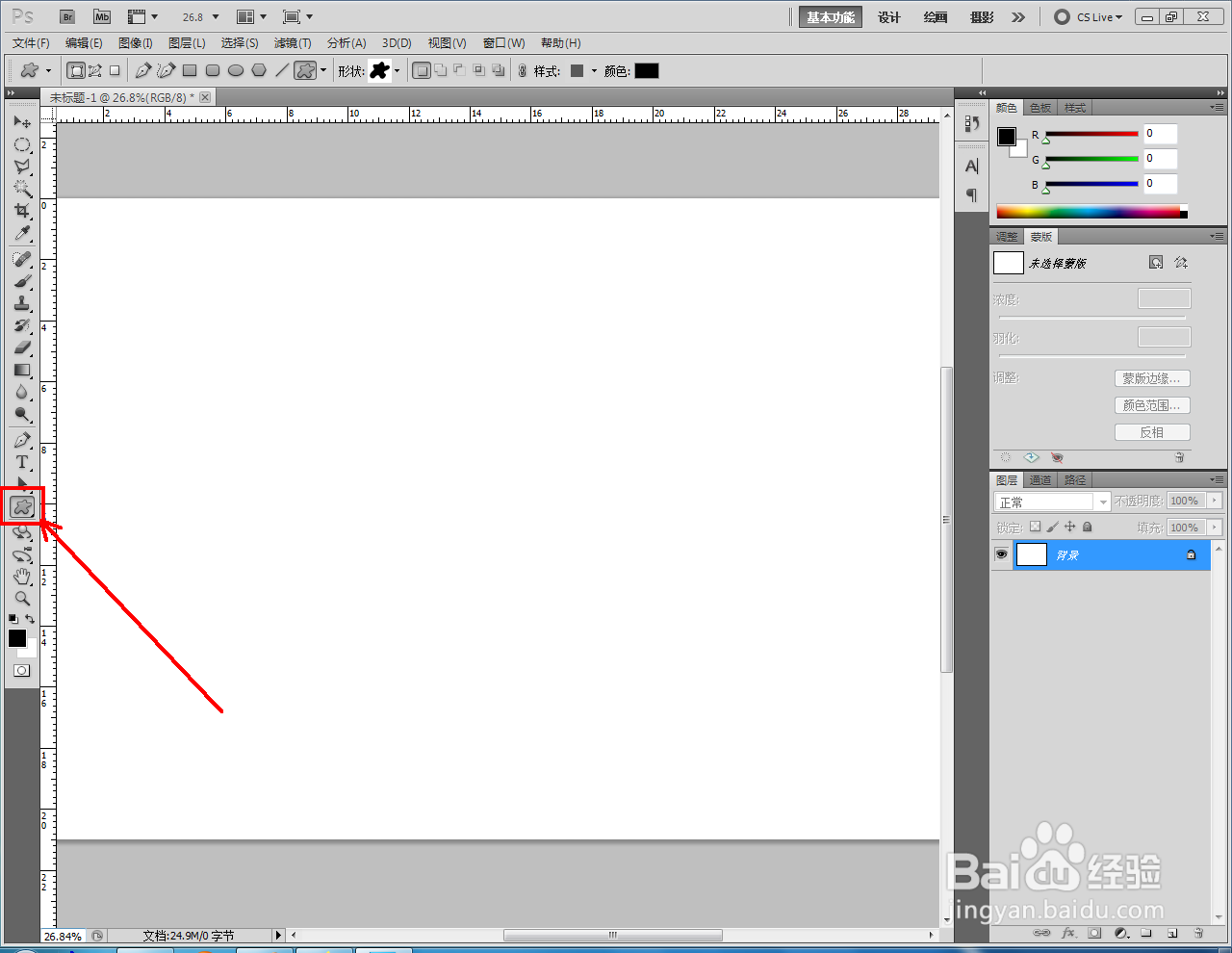Switch to the 路径 tab
The height and width of the screenshot is (953, 1232).
coord(1075,480)
